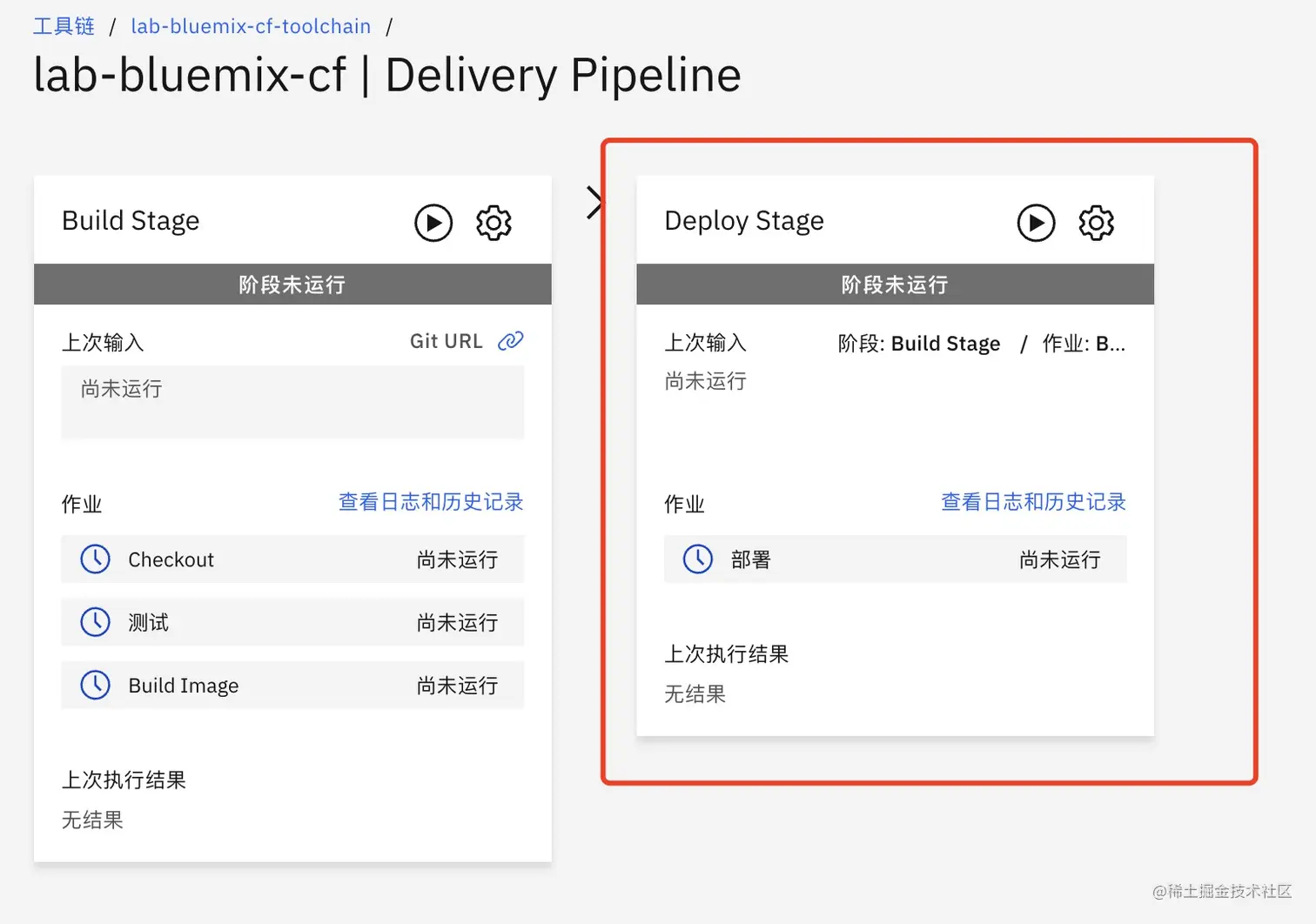The width and height of the screenshot is (1316, 924).
Task: Click 无结果 in the Build Stage card
Action: coord(92,820)
